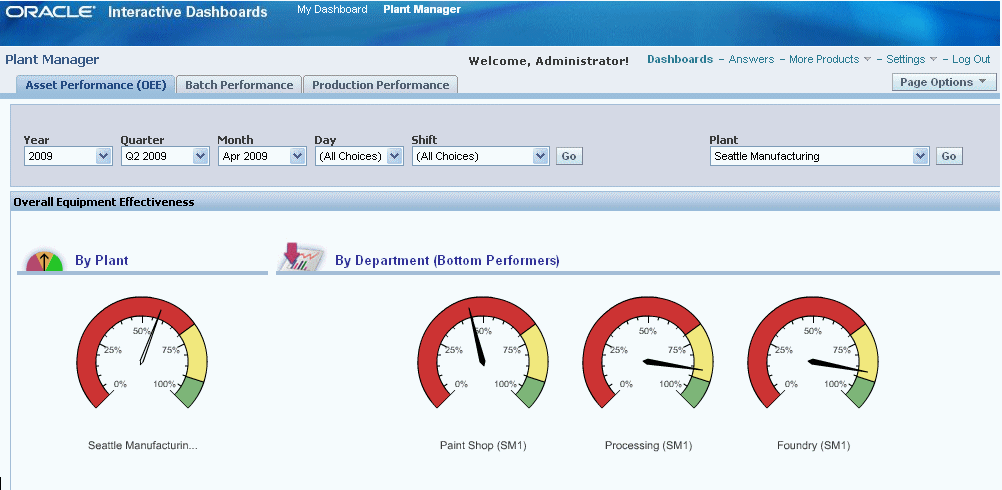
Task: Click the By Department chart icon
Action: (302, 257)
